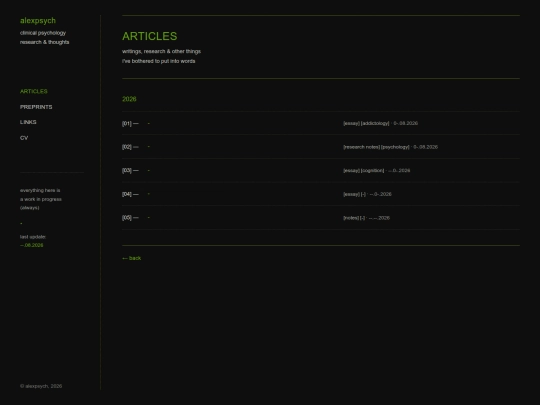
Task: Select the [notes] tag in row 05
Action: tap(351, 218)
